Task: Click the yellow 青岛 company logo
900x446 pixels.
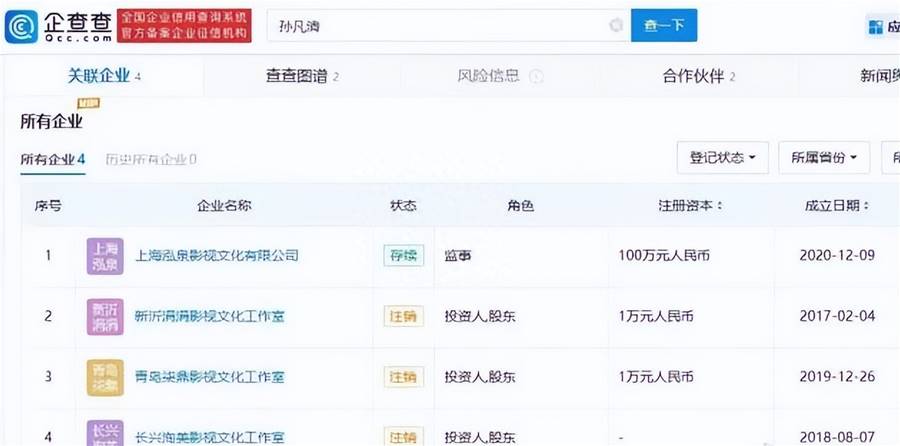Action: [x=105, y=378]
